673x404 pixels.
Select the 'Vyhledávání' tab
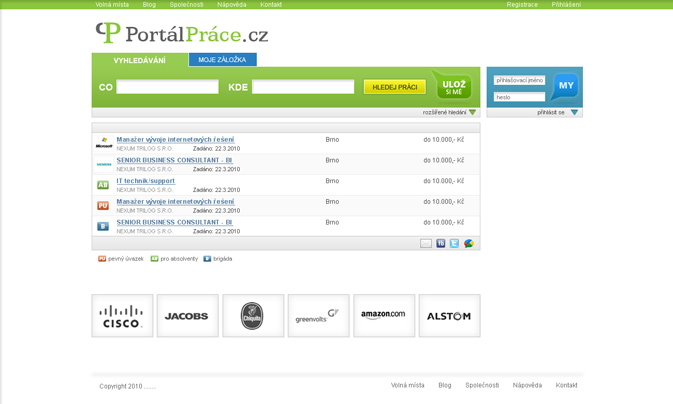(140, 61)
